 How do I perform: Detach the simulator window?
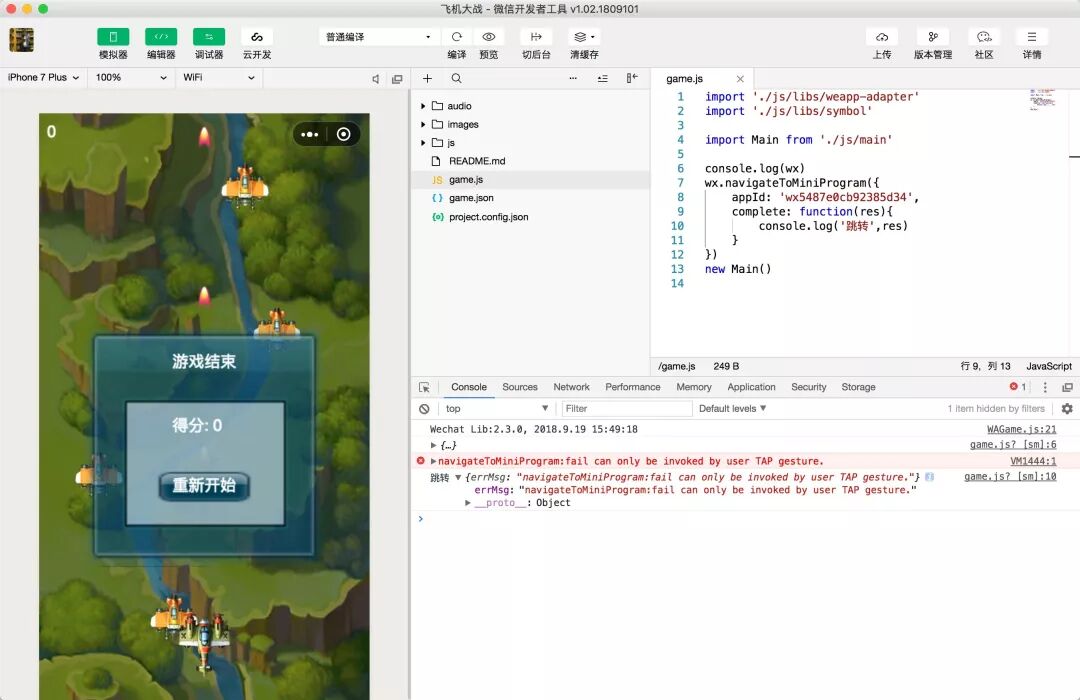coord(397,79)
